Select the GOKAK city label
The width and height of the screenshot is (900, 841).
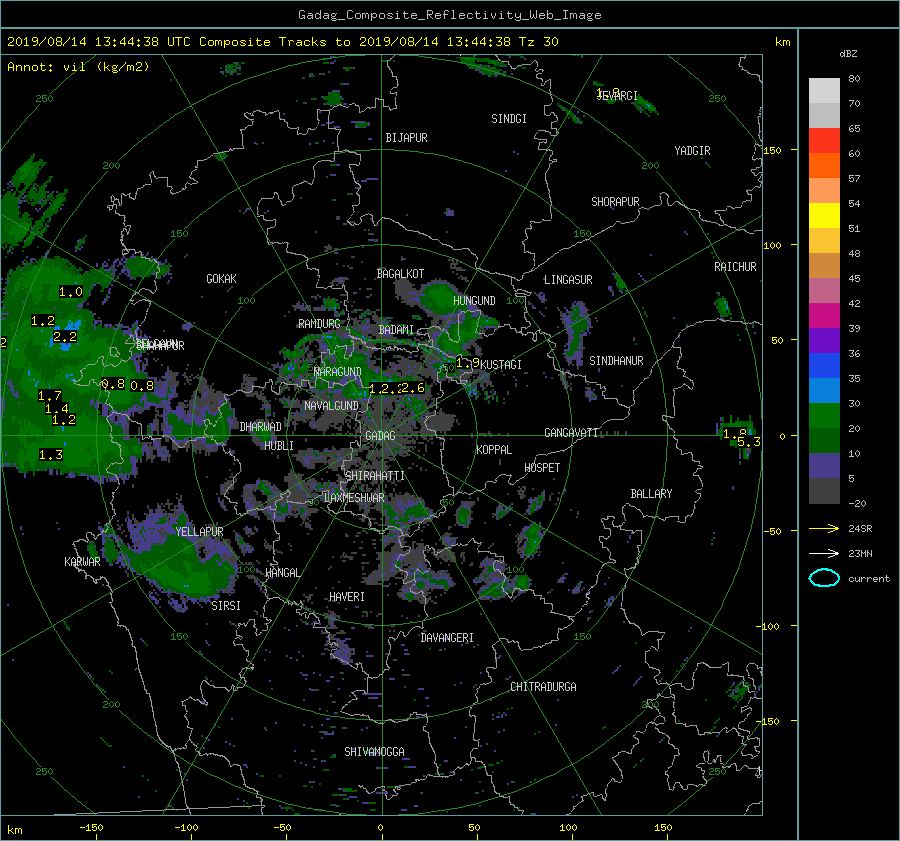[x=221, y=279]
